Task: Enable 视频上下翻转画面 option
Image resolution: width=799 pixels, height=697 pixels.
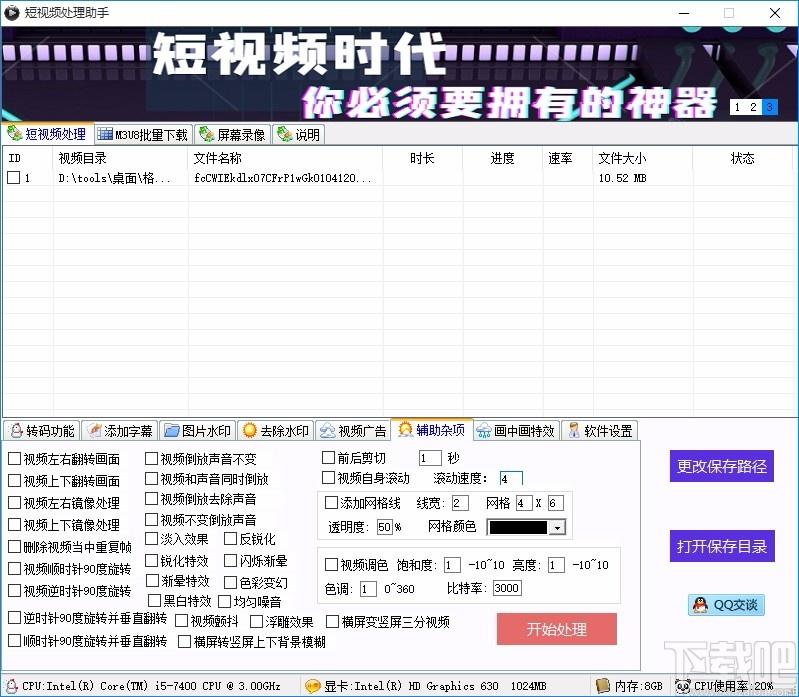Action: point(14,480)
